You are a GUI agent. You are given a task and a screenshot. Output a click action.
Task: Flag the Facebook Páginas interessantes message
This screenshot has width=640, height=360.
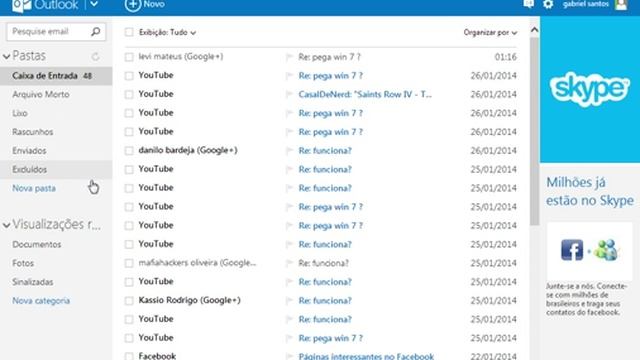(289, 356)
